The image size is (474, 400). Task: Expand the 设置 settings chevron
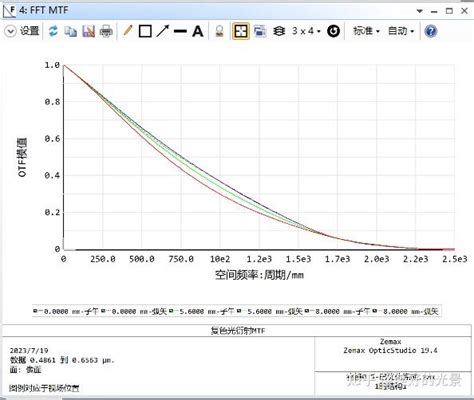coord(10,31)
